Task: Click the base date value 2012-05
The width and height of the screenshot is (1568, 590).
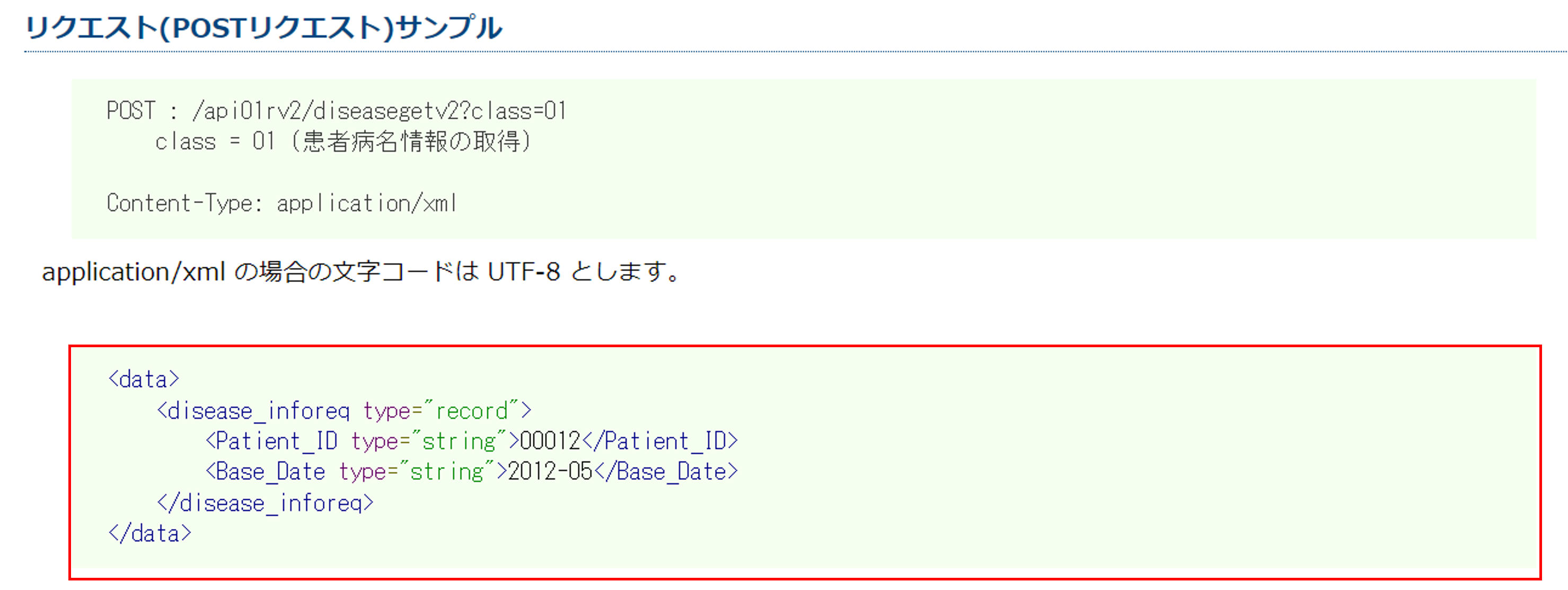Action: (550, 472)
